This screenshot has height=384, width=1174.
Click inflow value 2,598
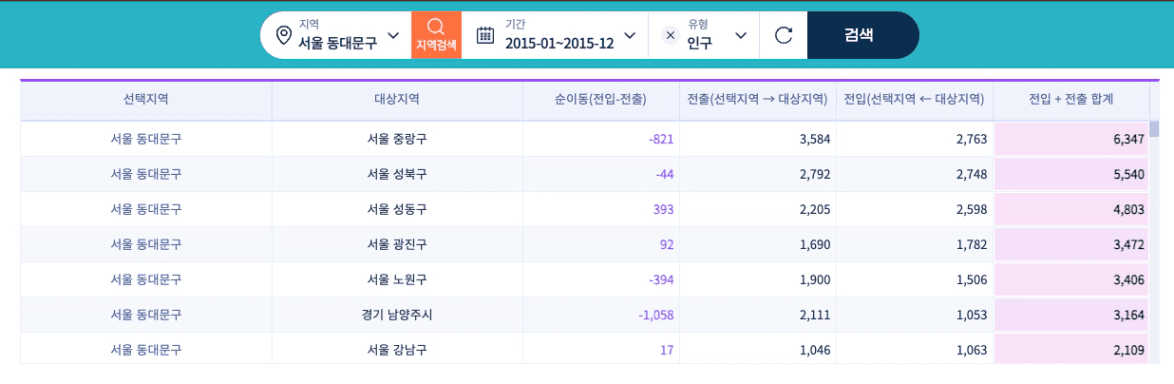click(x=973, y=210)
